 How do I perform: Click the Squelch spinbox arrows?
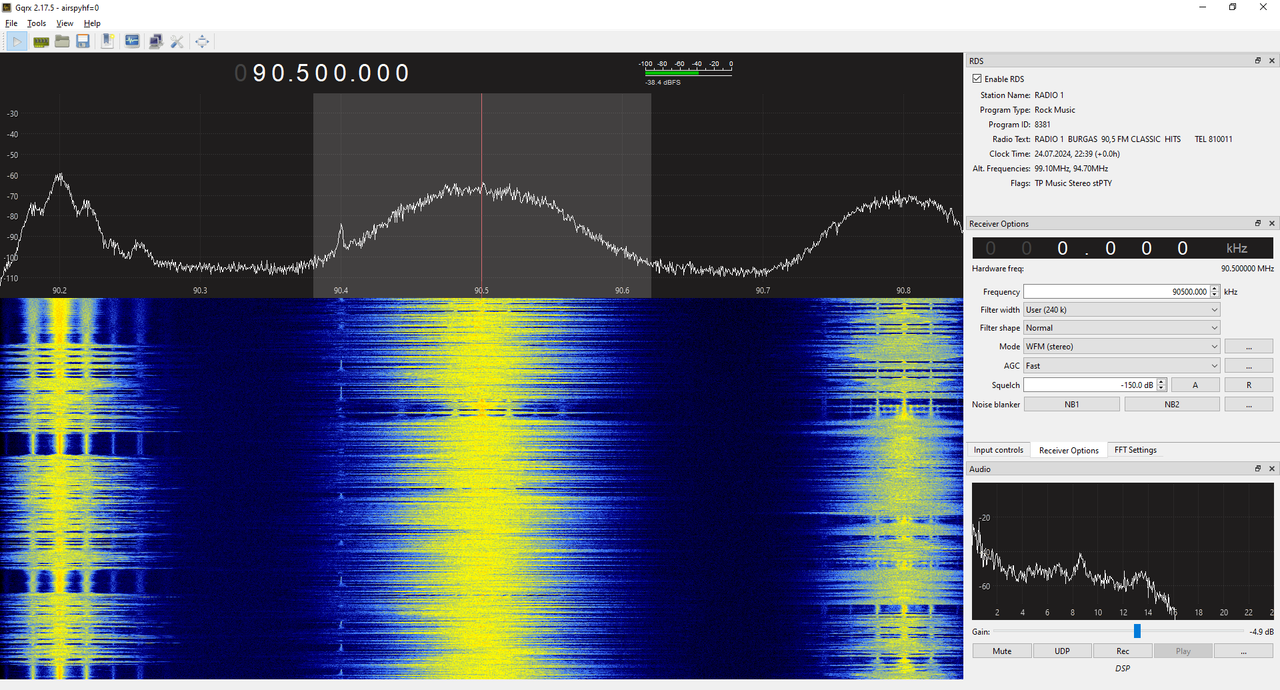point(1161,385)
